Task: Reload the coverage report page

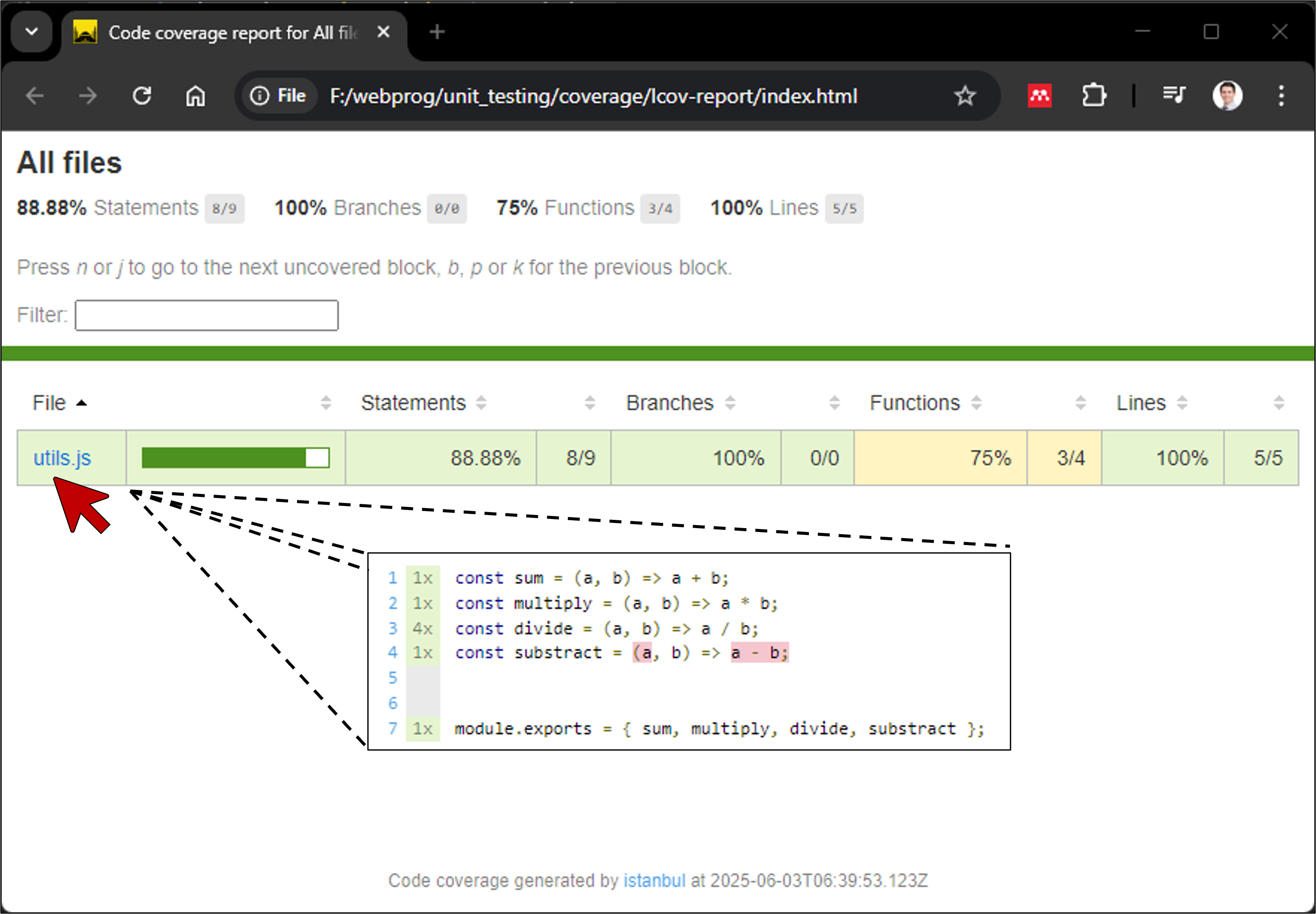Action: click(142, 96)
